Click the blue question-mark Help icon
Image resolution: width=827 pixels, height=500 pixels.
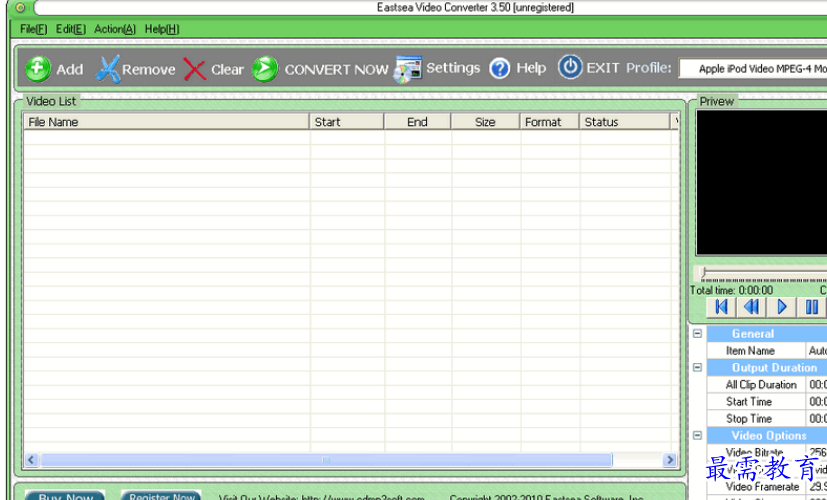point(499,69)
